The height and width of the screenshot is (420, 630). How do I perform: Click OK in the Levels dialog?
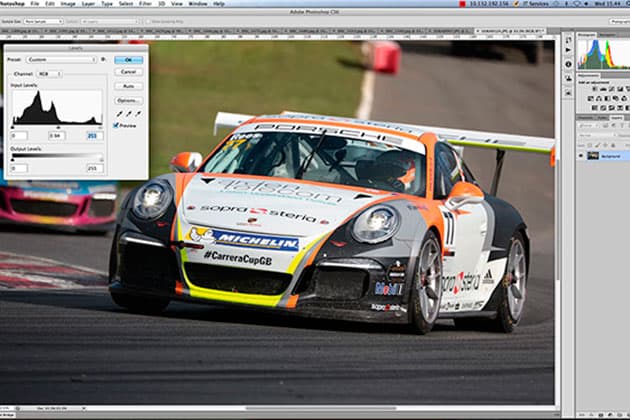pyautogui.click(x=129, y=60)
